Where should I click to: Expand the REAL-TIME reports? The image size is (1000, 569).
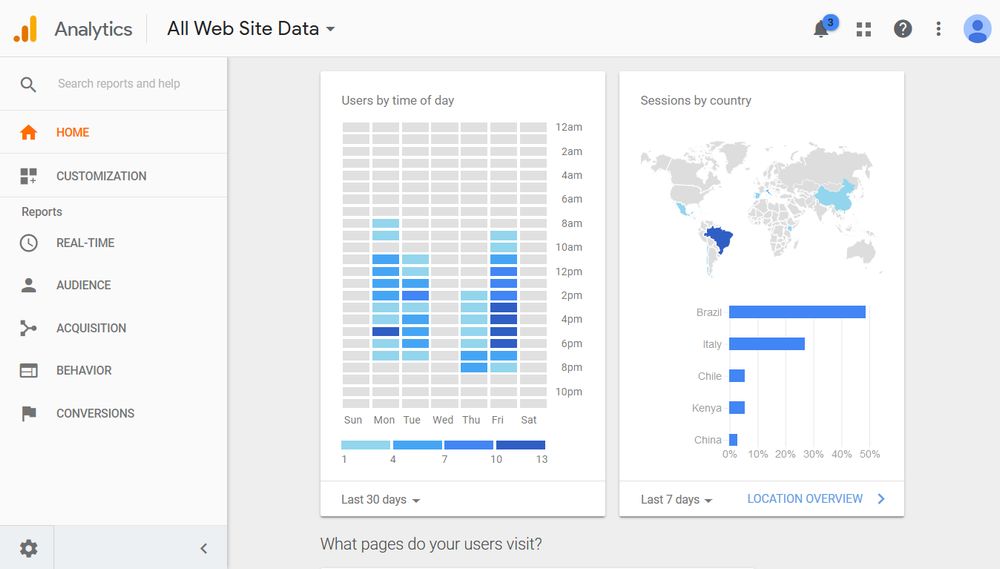[85, 243]
